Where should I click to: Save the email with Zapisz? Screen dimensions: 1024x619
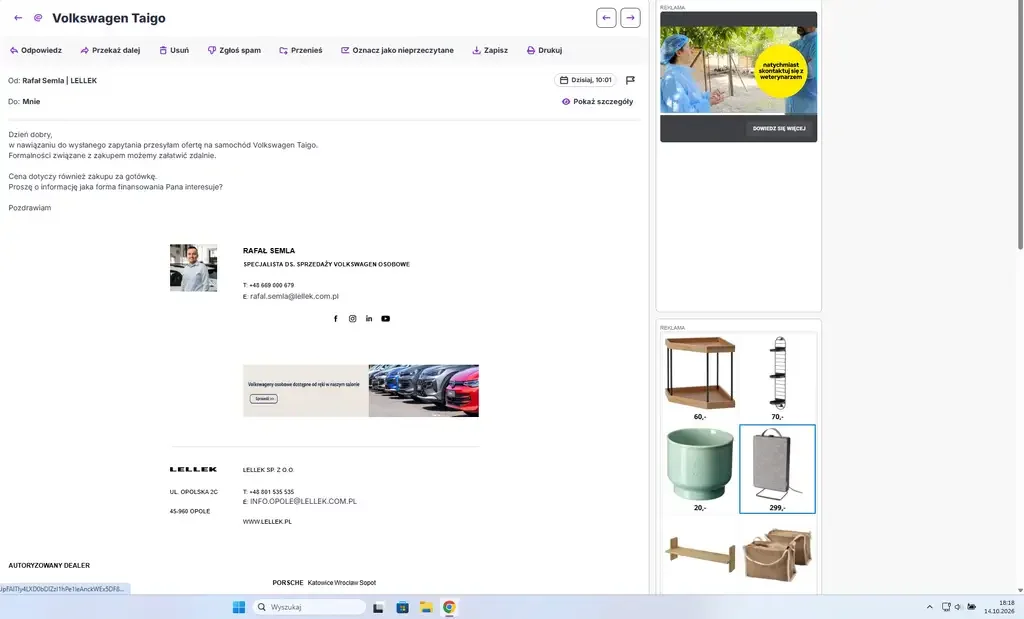click(x=490, y=50)
